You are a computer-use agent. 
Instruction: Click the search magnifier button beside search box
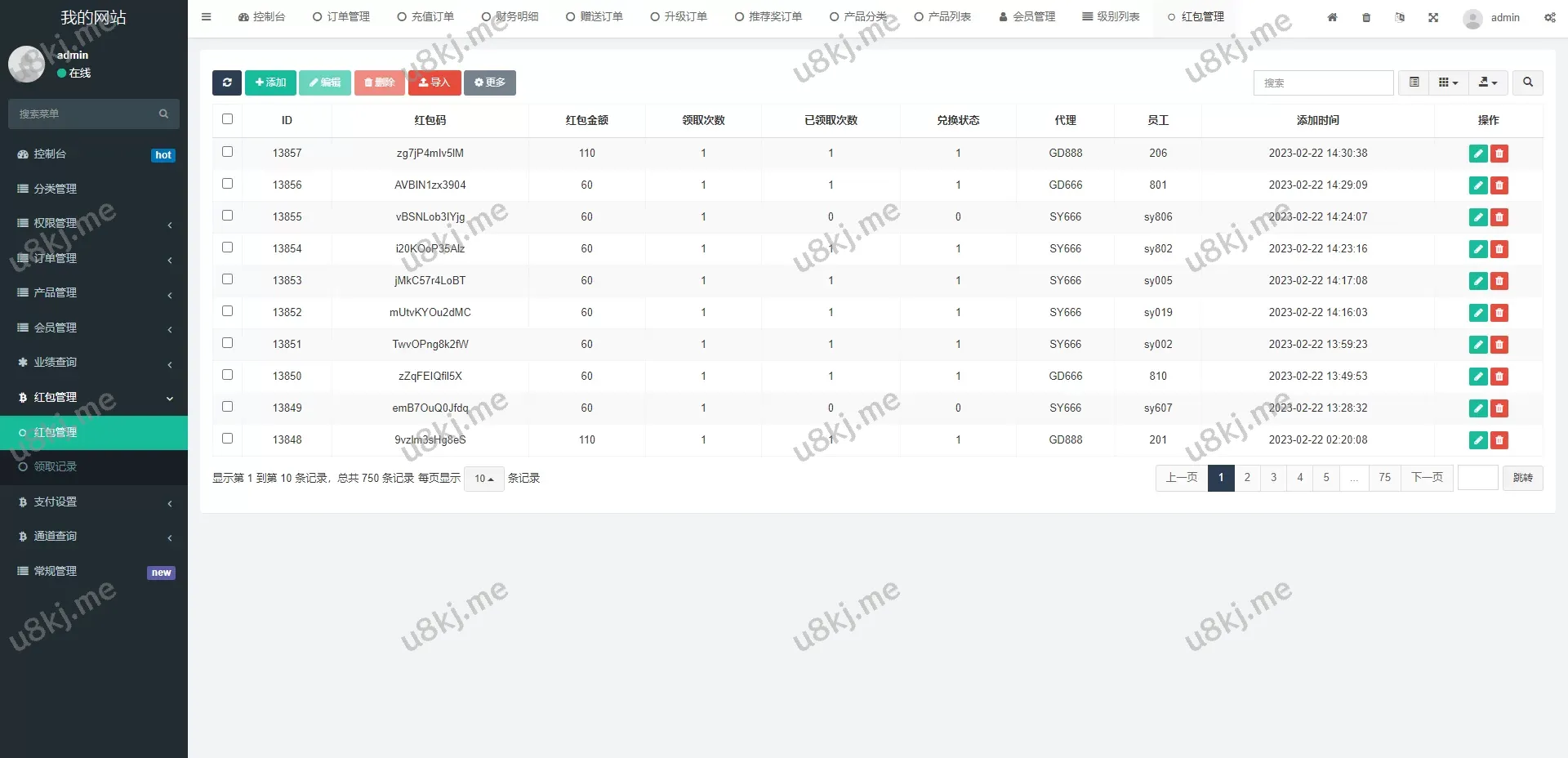pos(1527,82)
